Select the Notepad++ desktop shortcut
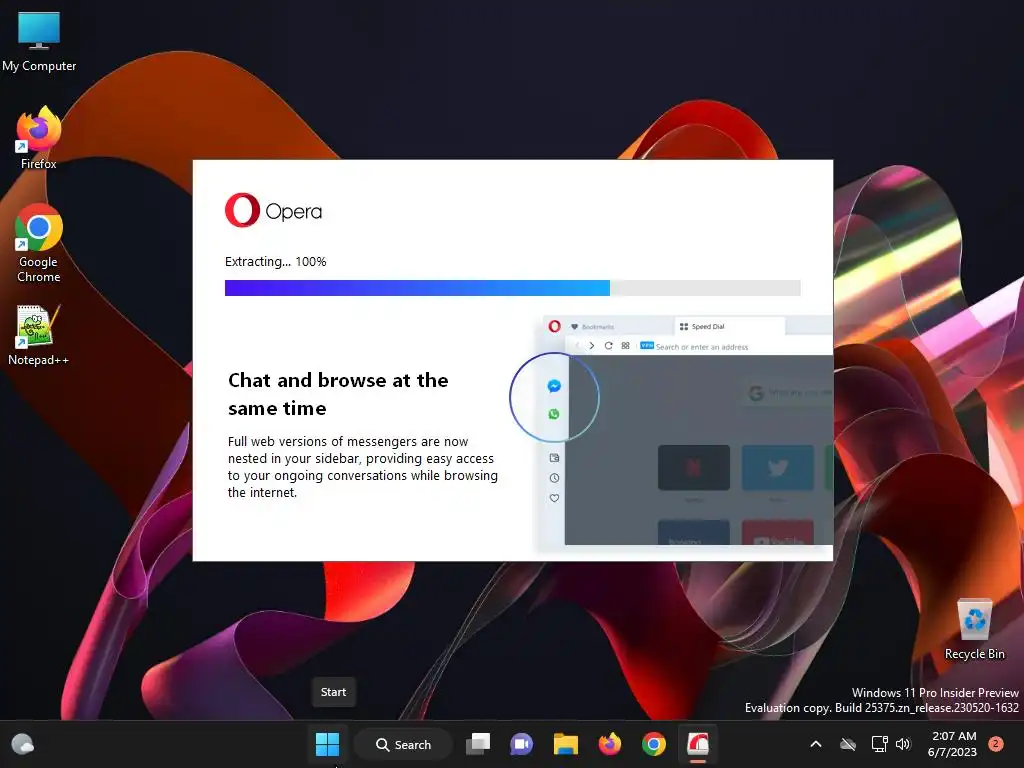 tap(38, 335)
